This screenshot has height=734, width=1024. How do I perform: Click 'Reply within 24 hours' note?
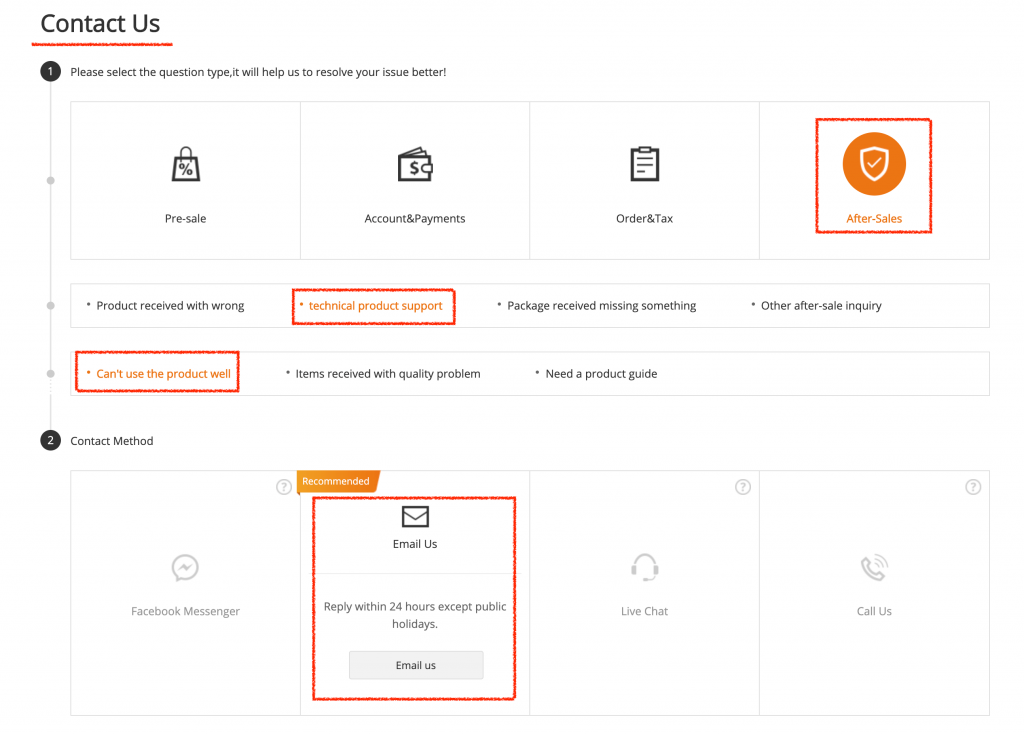(x=415, y=615)
